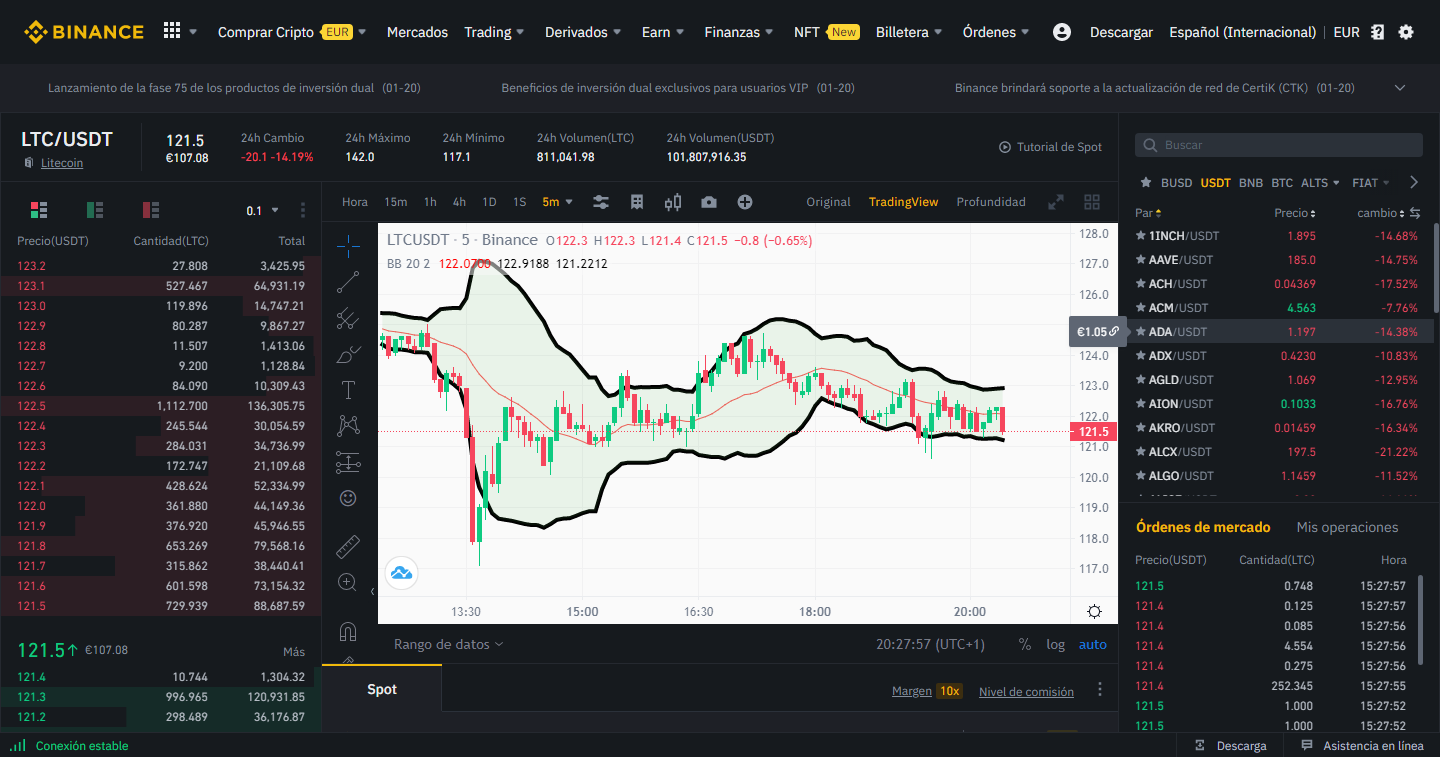Open the chart technical indicator settings sliders icon
The image size is (1440, 757).
click(x=601, y=202)
